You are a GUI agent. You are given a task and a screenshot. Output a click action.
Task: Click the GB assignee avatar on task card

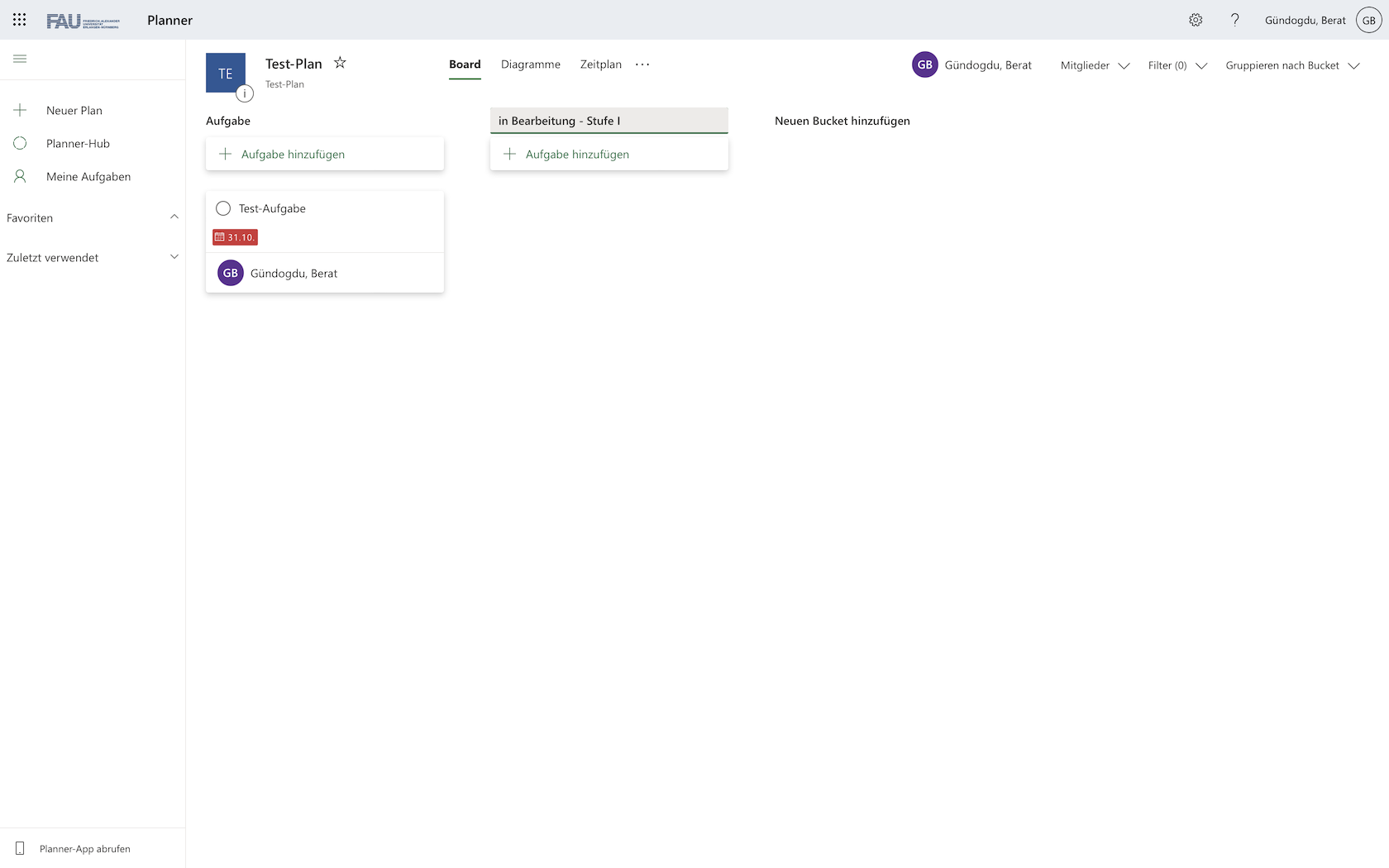click(x=231, y=273)
